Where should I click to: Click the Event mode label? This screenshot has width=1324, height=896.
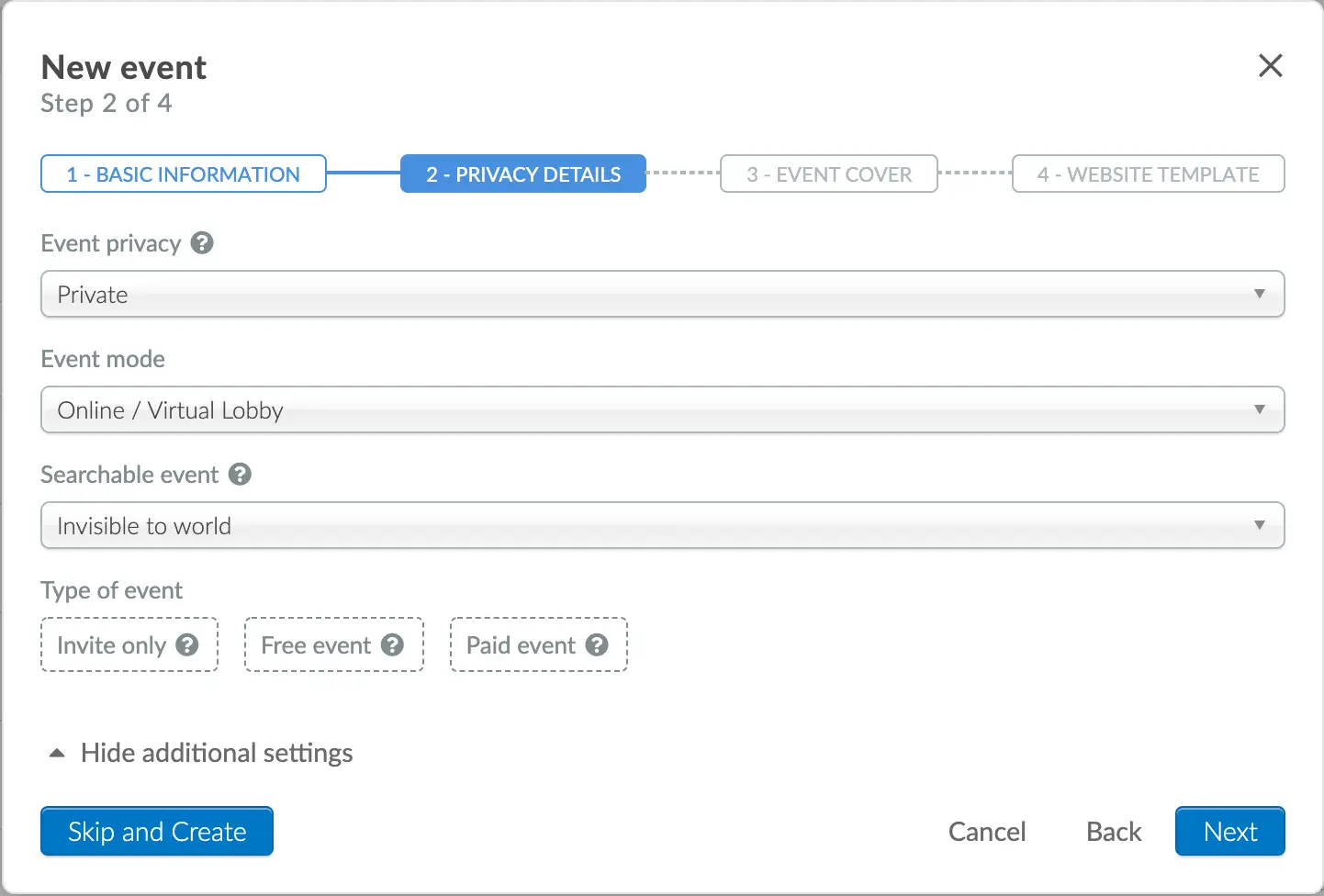[x=103, y=359]
